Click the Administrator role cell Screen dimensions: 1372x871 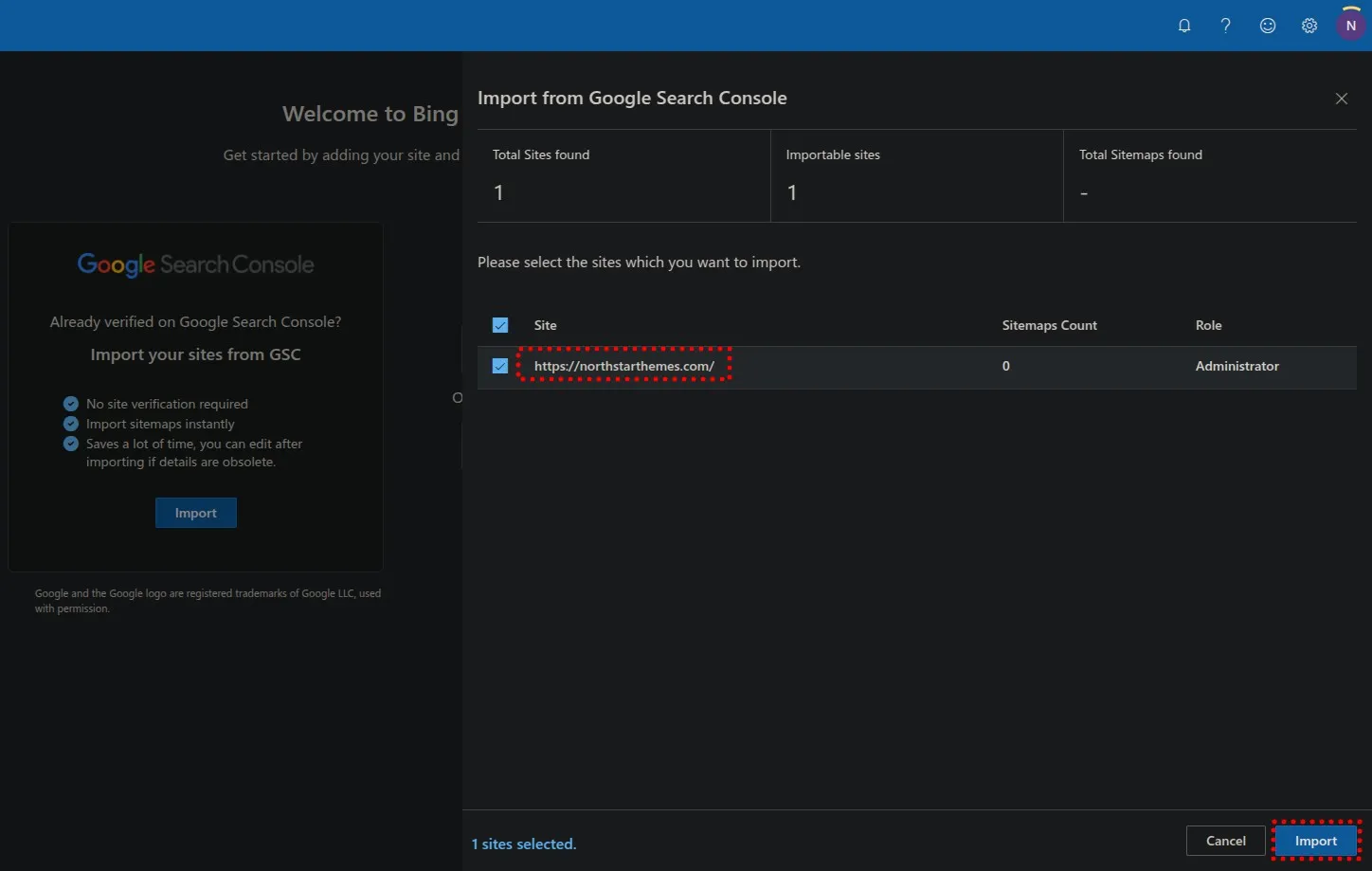coord(1237,366)
